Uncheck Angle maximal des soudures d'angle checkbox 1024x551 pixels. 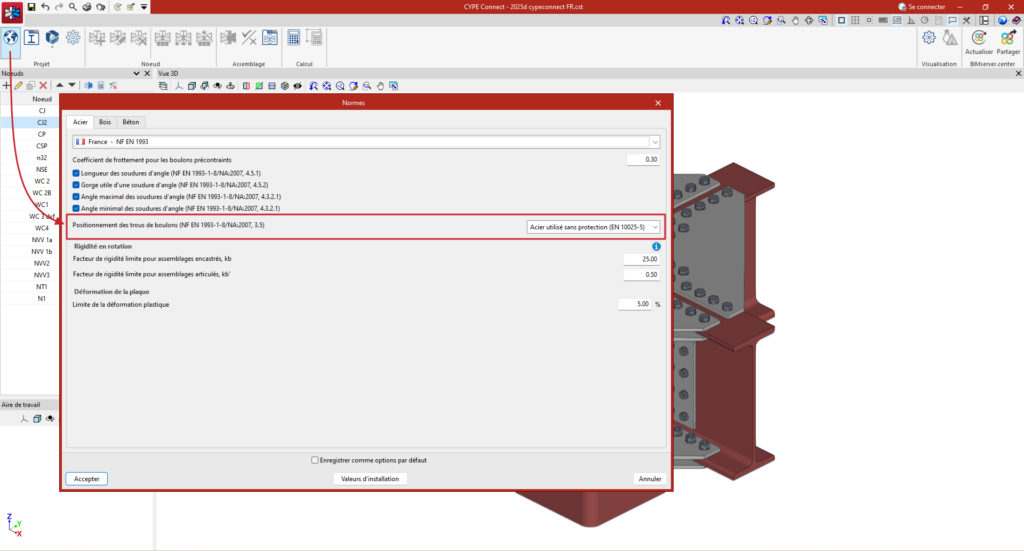pos(76,197)
